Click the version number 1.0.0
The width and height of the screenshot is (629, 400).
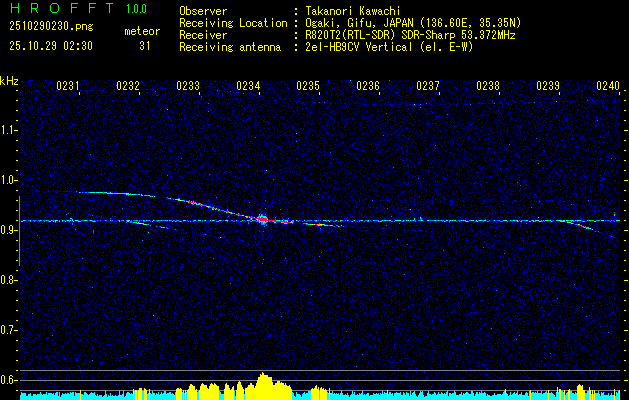[136, 8]
